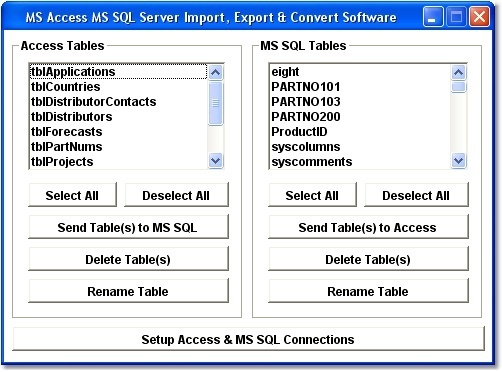
Task: Click Rename Table under MS SQL Tables
Action: coord(368,291)
